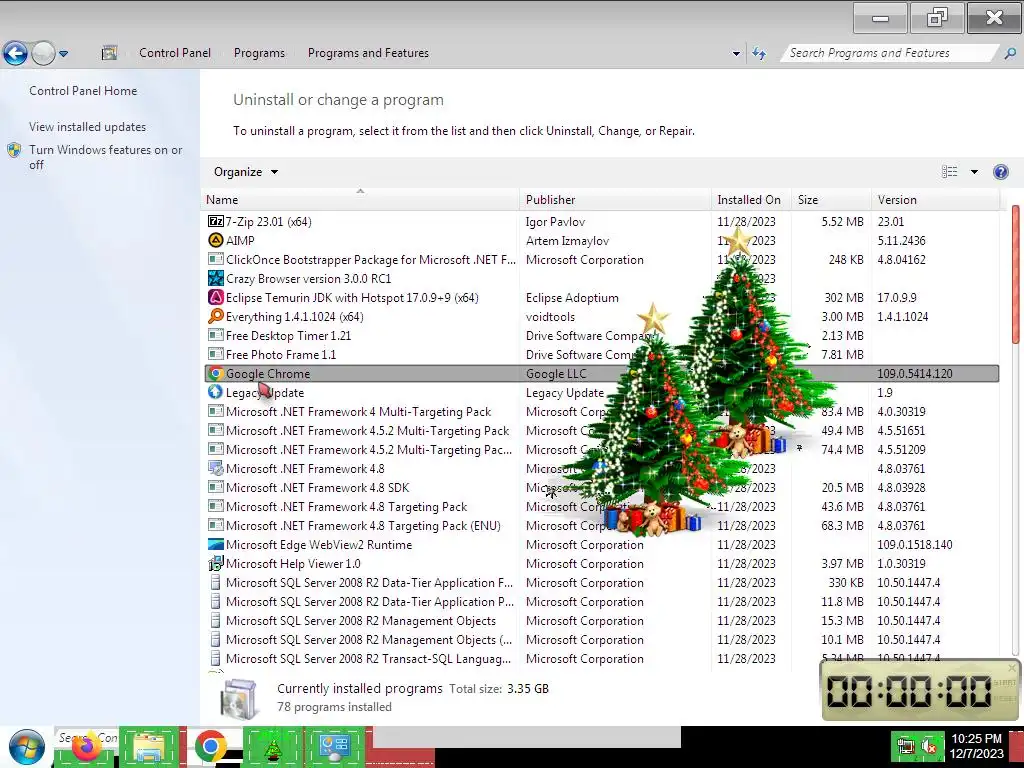
Task: Click the Control Panel address bar icon
Action: tap(109, 53)
